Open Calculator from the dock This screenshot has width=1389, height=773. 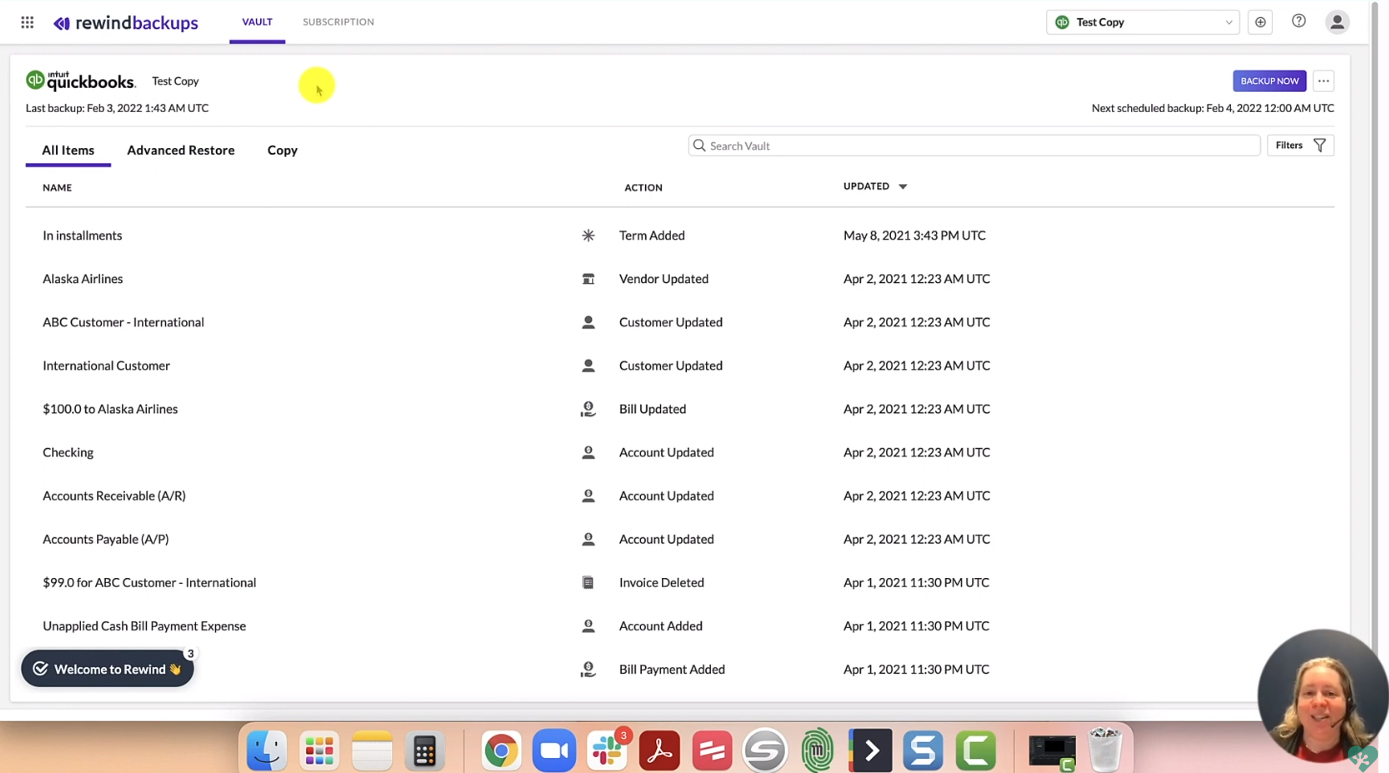pos(424,750)
